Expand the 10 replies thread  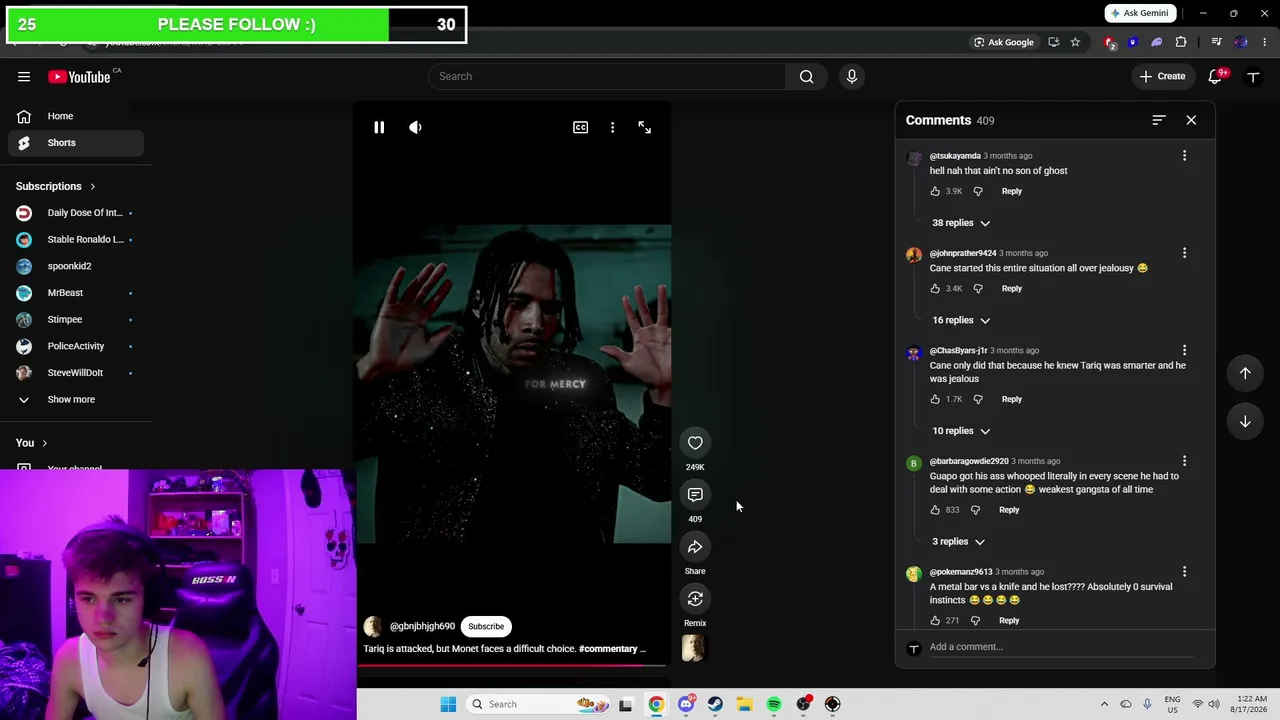pyautogui.click(x=961, y=431)
